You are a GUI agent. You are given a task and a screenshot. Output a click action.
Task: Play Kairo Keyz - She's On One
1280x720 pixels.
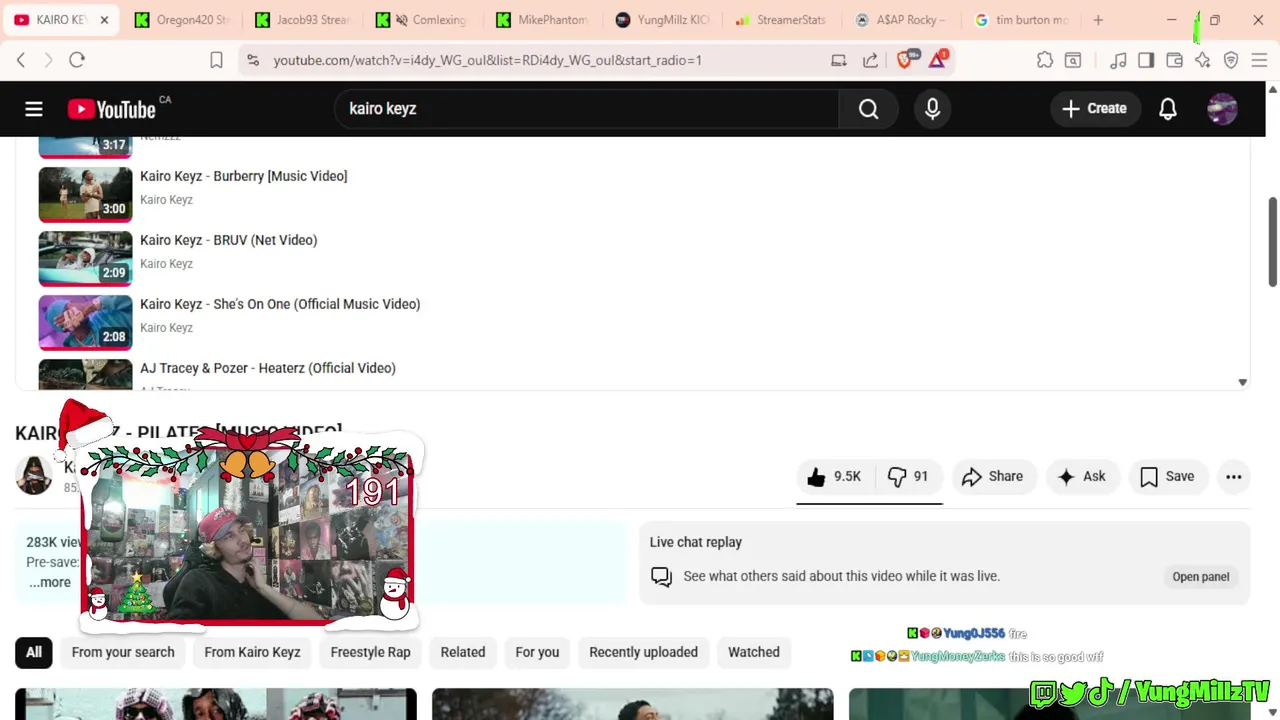[x=280, y=304]
